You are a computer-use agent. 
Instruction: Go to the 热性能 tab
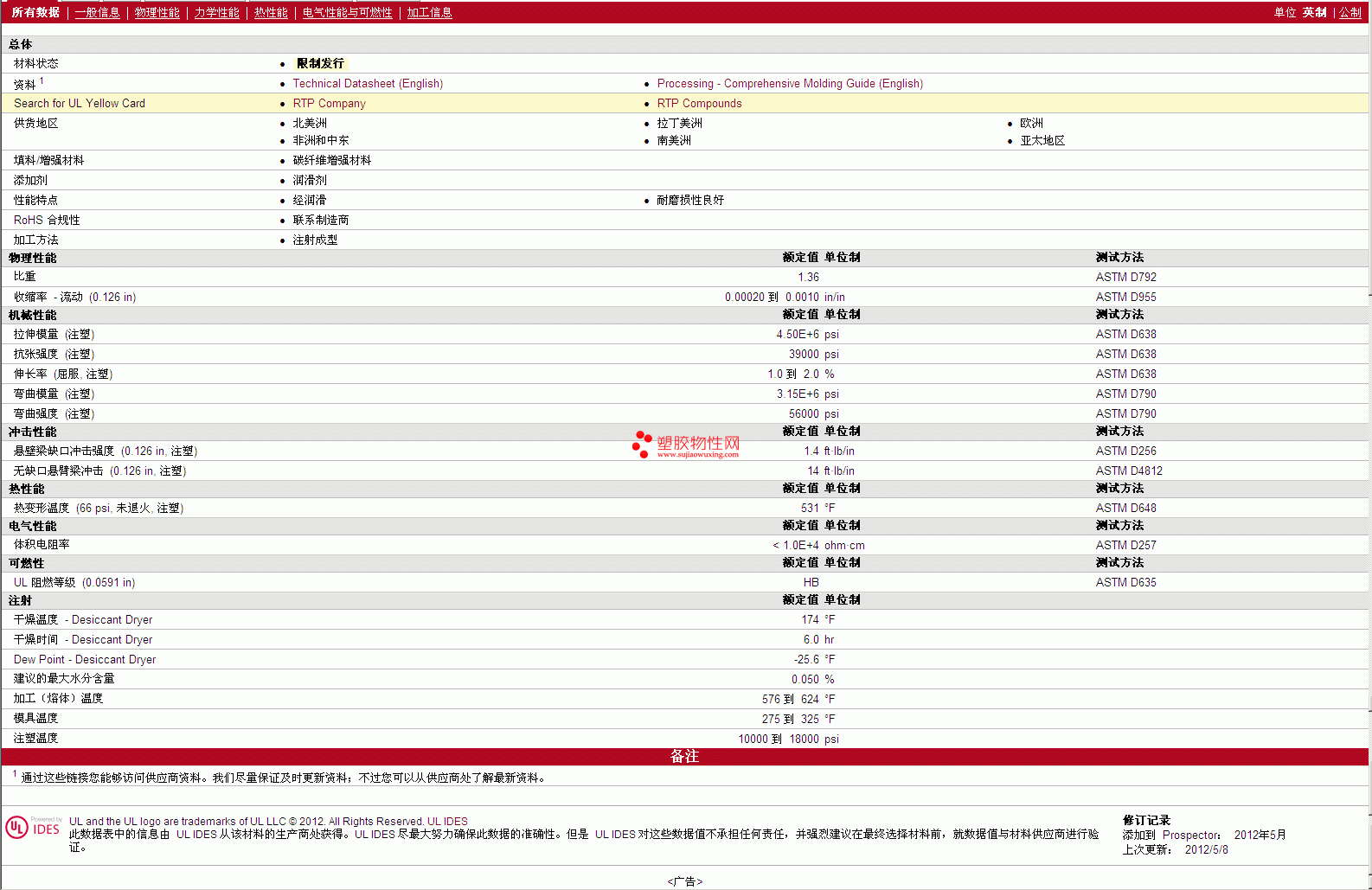coord(271,12)
